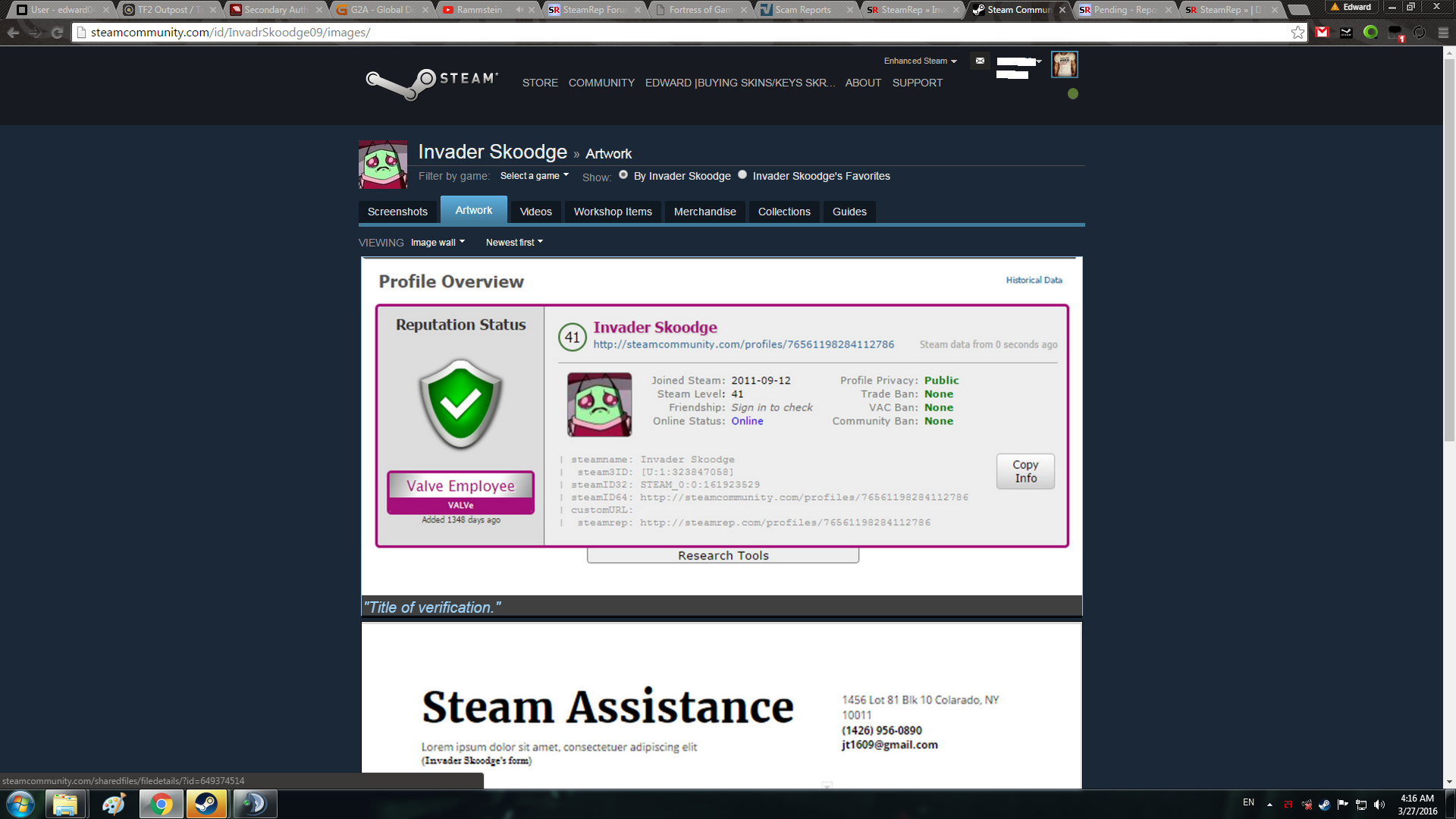Open the Steam inbox envelope icon
The image size is (1456, 819).
point(980,61)
